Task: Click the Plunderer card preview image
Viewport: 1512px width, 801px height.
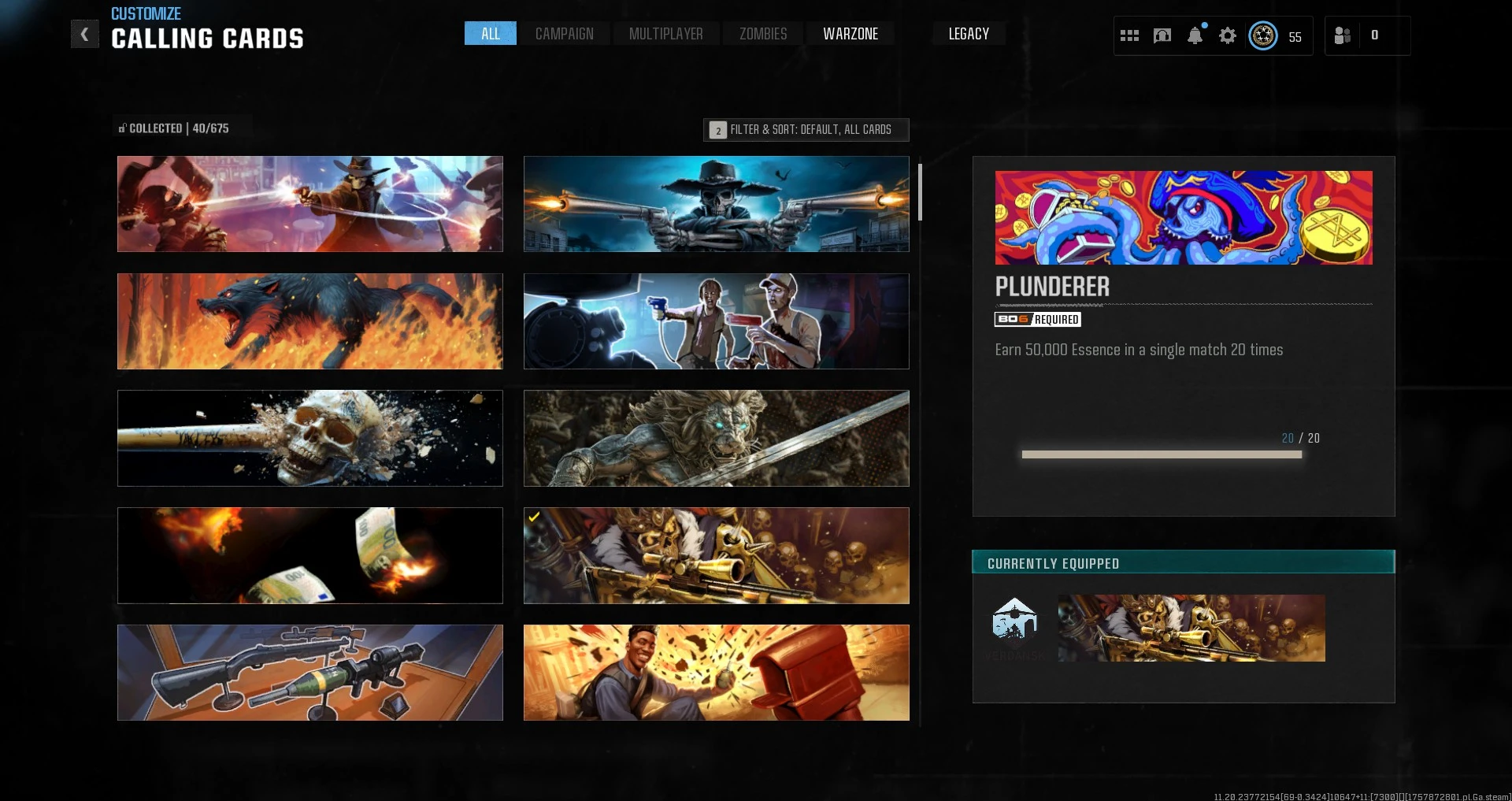Action: [x=1184, y=217]
